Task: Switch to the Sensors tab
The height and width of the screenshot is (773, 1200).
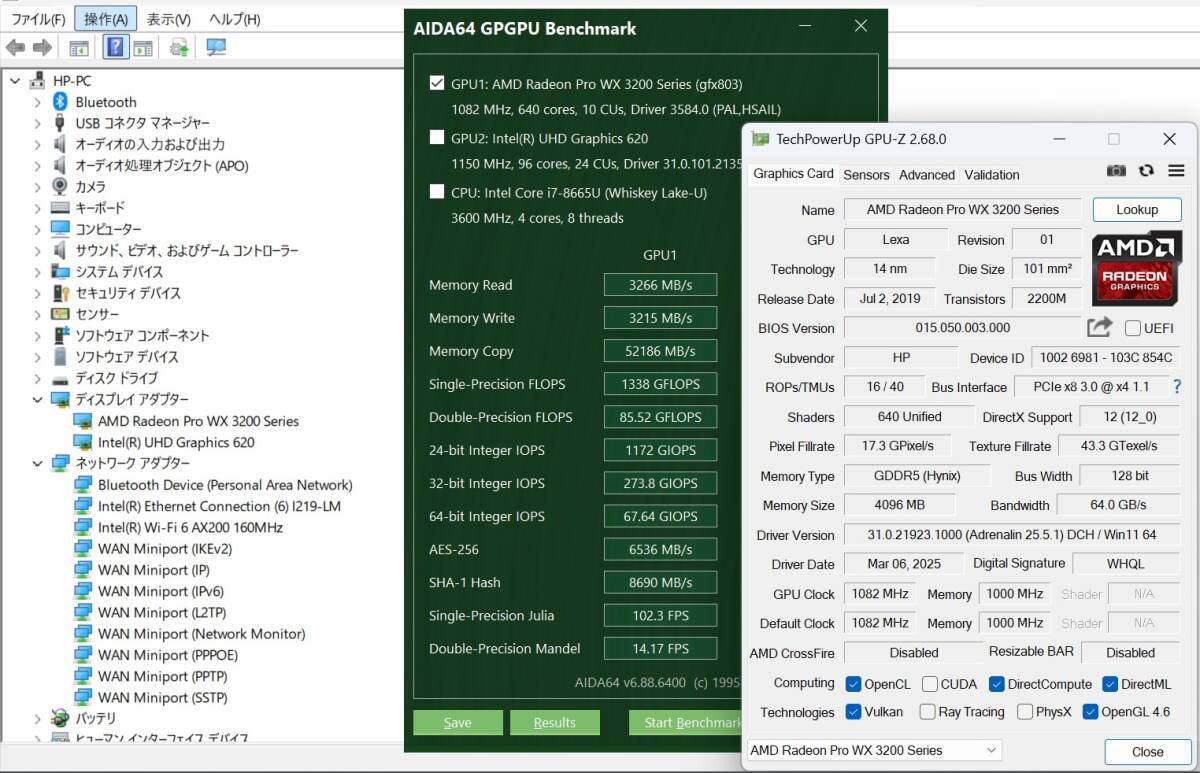Action: 866,174
